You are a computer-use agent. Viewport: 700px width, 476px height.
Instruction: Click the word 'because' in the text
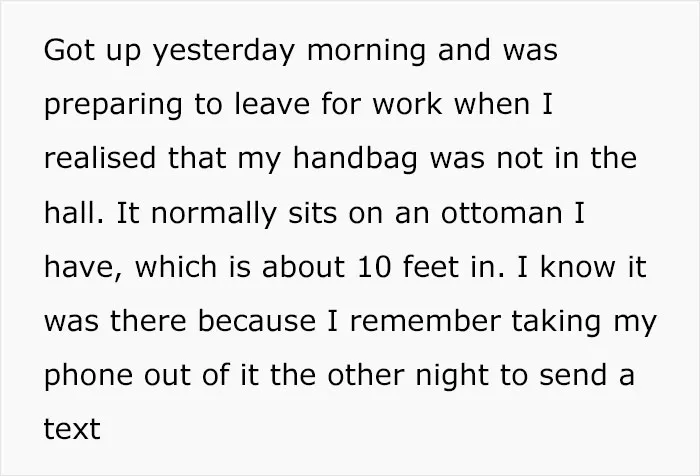(257, 322)
